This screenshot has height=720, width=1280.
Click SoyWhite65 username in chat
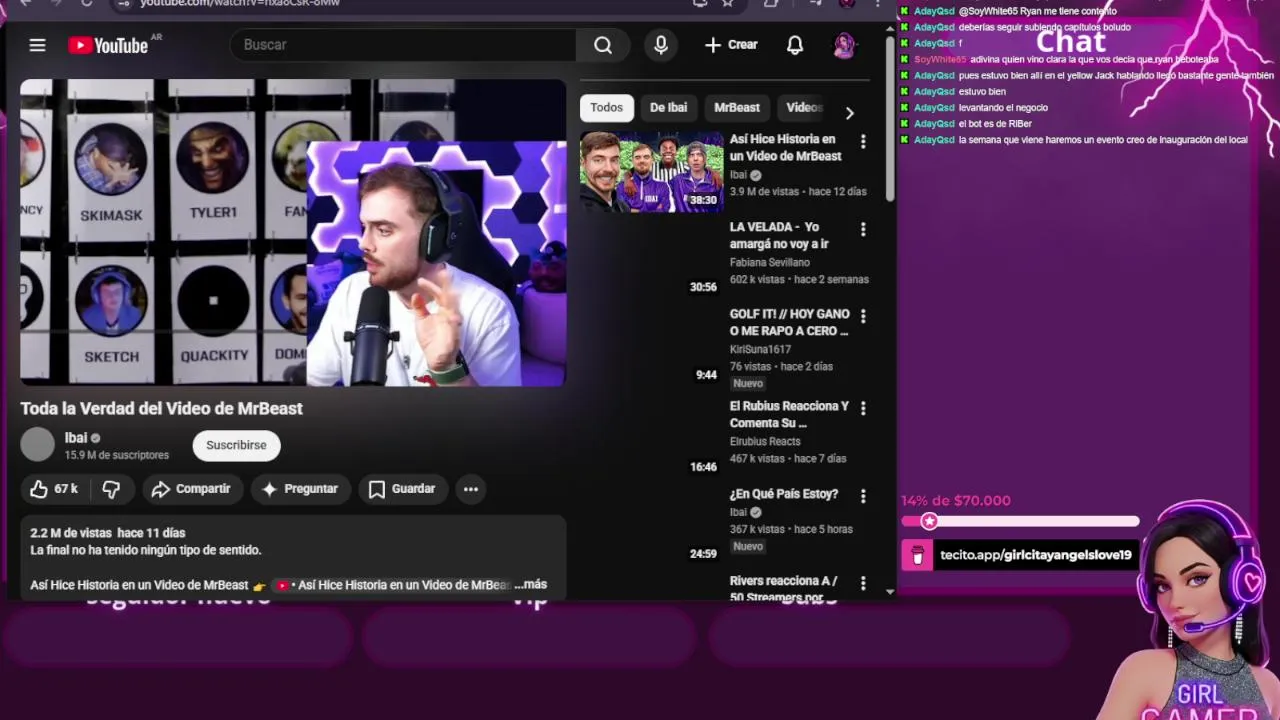point(940,59)
